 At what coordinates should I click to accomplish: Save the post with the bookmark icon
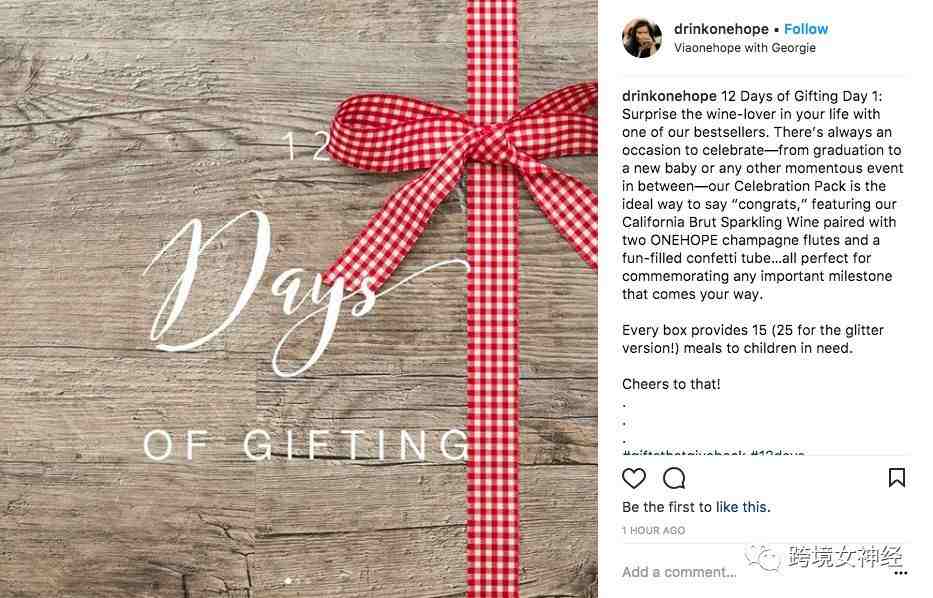point(897,477)
